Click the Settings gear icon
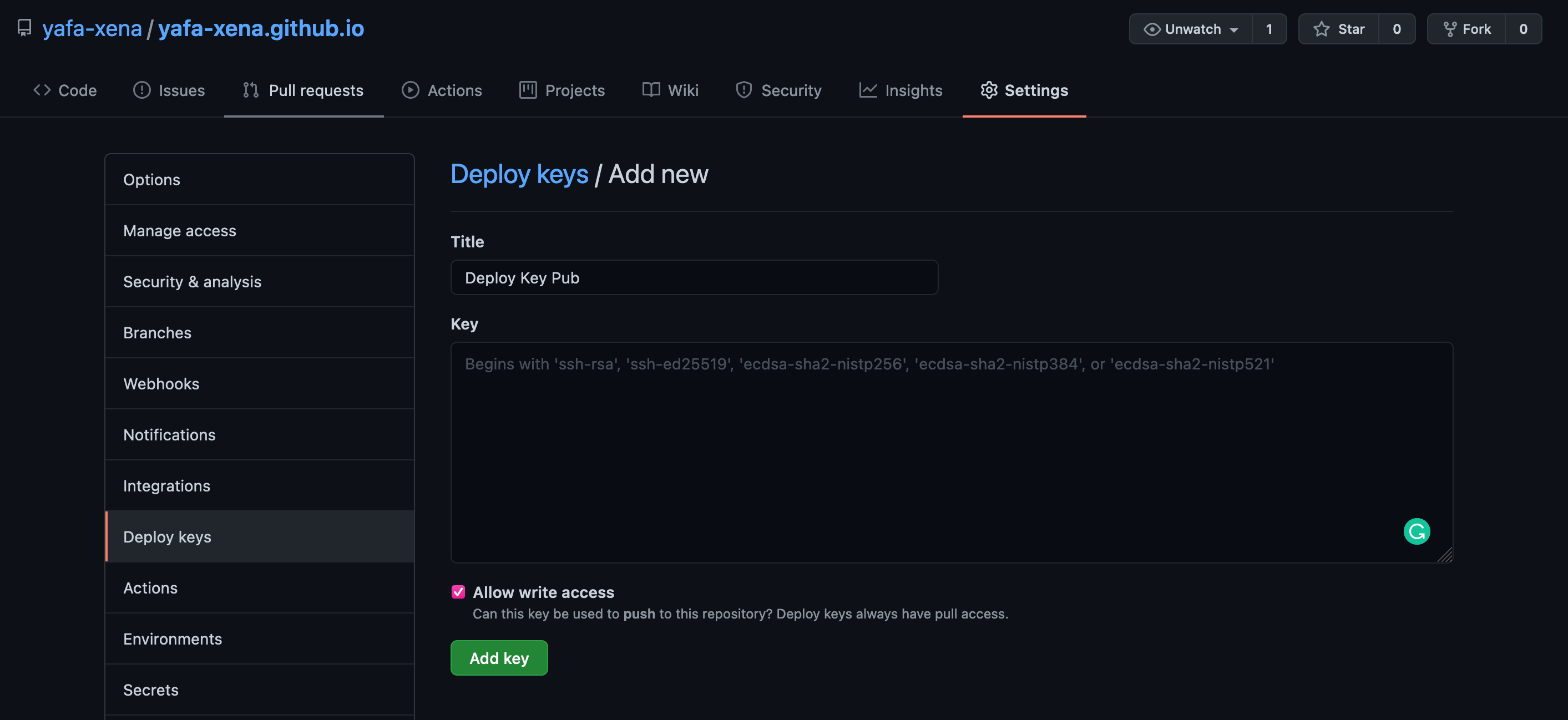Viewport: 1568px width, 720px height. click(989, 90)
